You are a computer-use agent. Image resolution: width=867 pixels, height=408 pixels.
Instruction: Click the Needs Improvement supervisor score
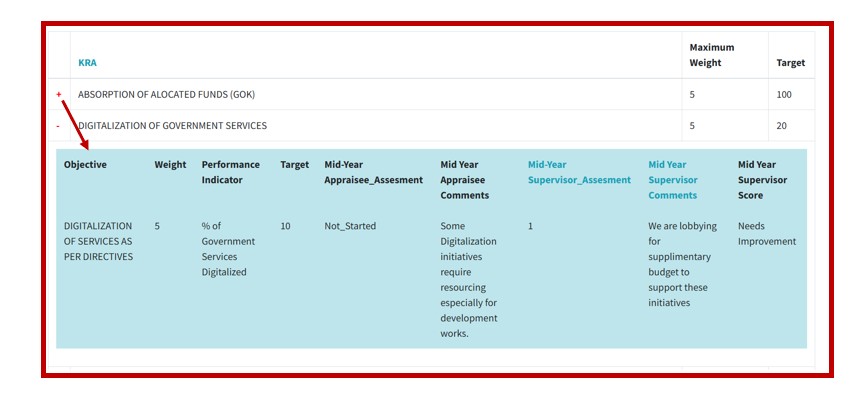766,234
